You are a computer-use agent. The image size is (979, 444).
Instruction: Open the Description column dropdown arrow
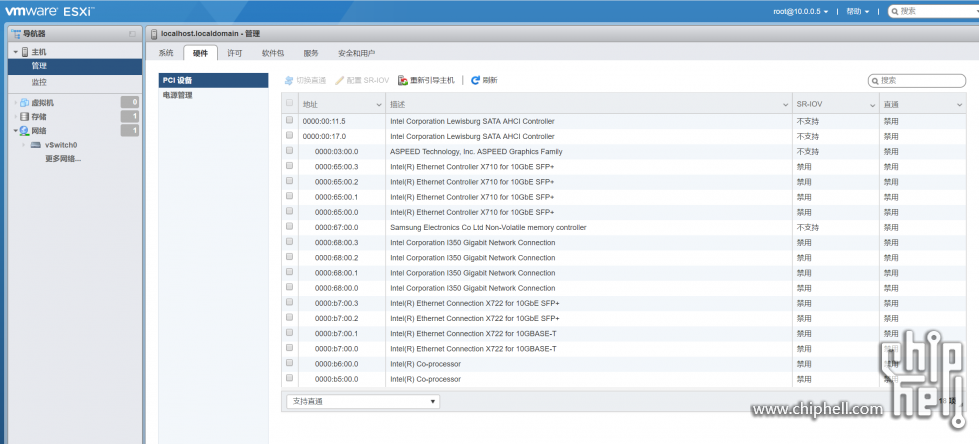[x=785, y=105]
